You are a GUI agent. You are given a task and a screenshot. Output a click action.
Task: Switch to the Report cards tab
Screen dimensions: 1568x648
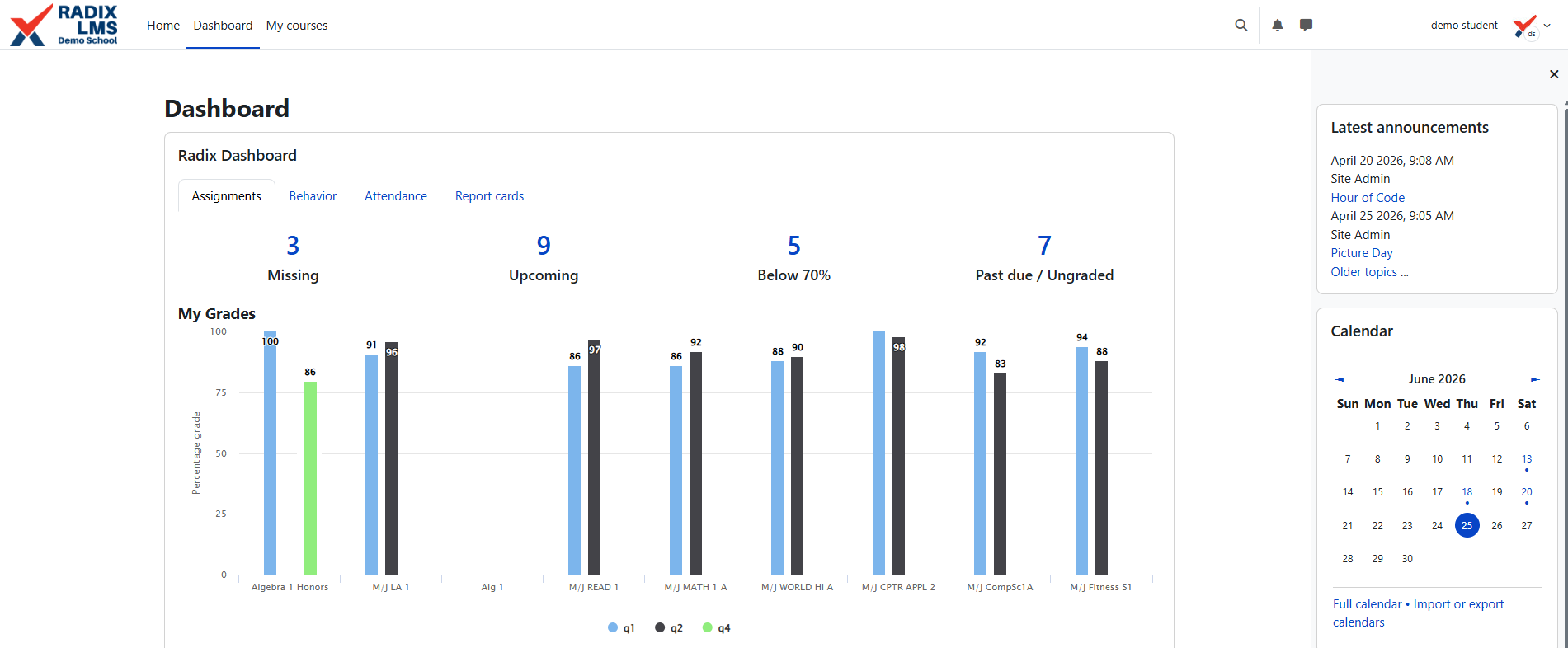tap(489, 196)
